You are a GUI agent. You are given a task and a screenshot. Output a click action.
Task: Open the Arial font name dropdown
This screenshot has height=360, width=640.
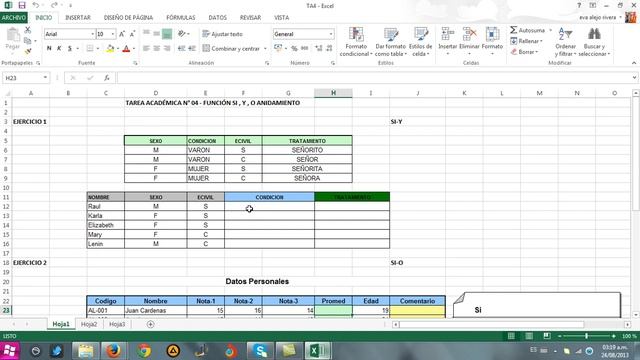[93, 34]
